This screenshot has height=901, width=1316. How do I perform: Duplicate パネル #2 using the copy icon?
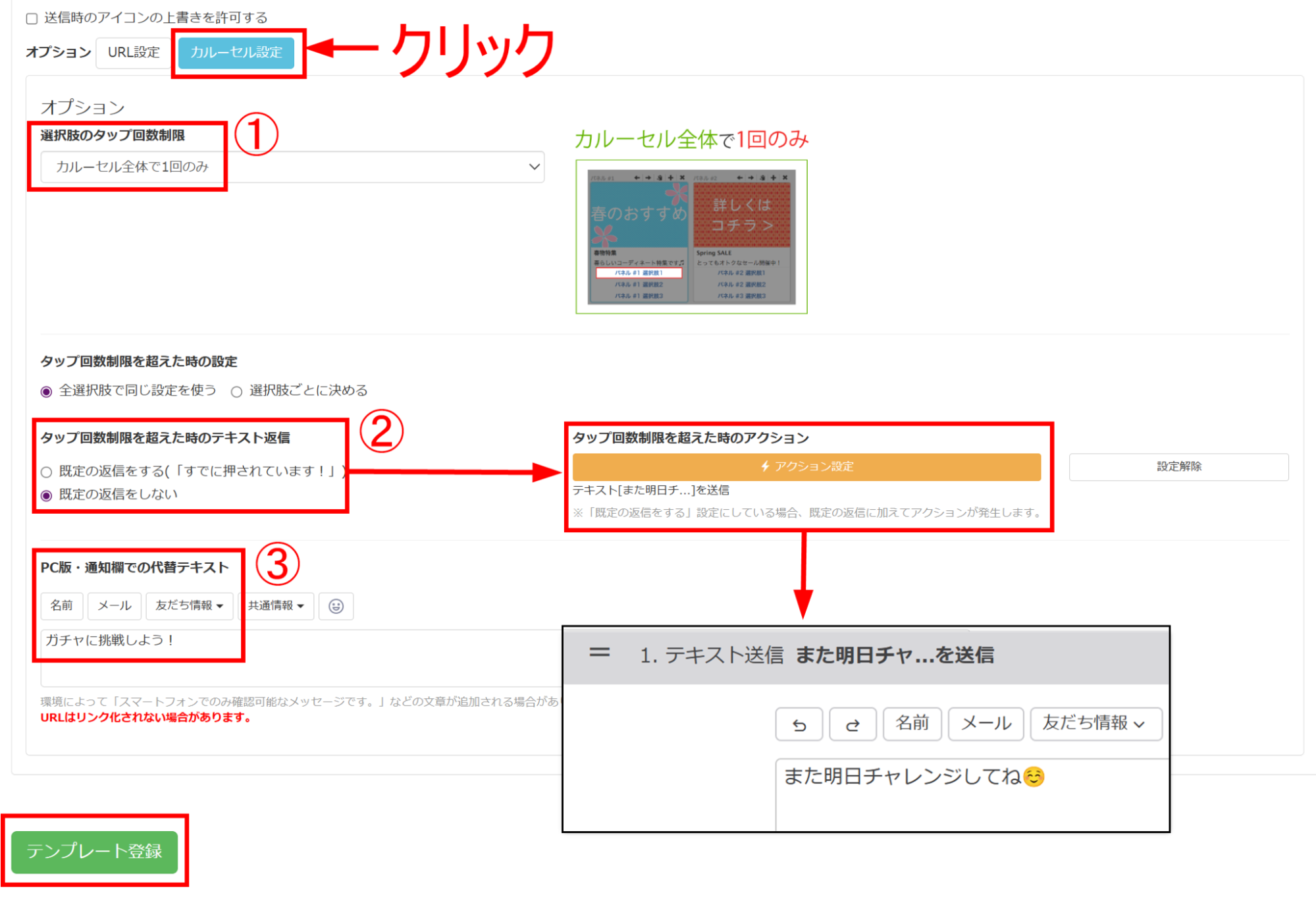tap(763, 178)
